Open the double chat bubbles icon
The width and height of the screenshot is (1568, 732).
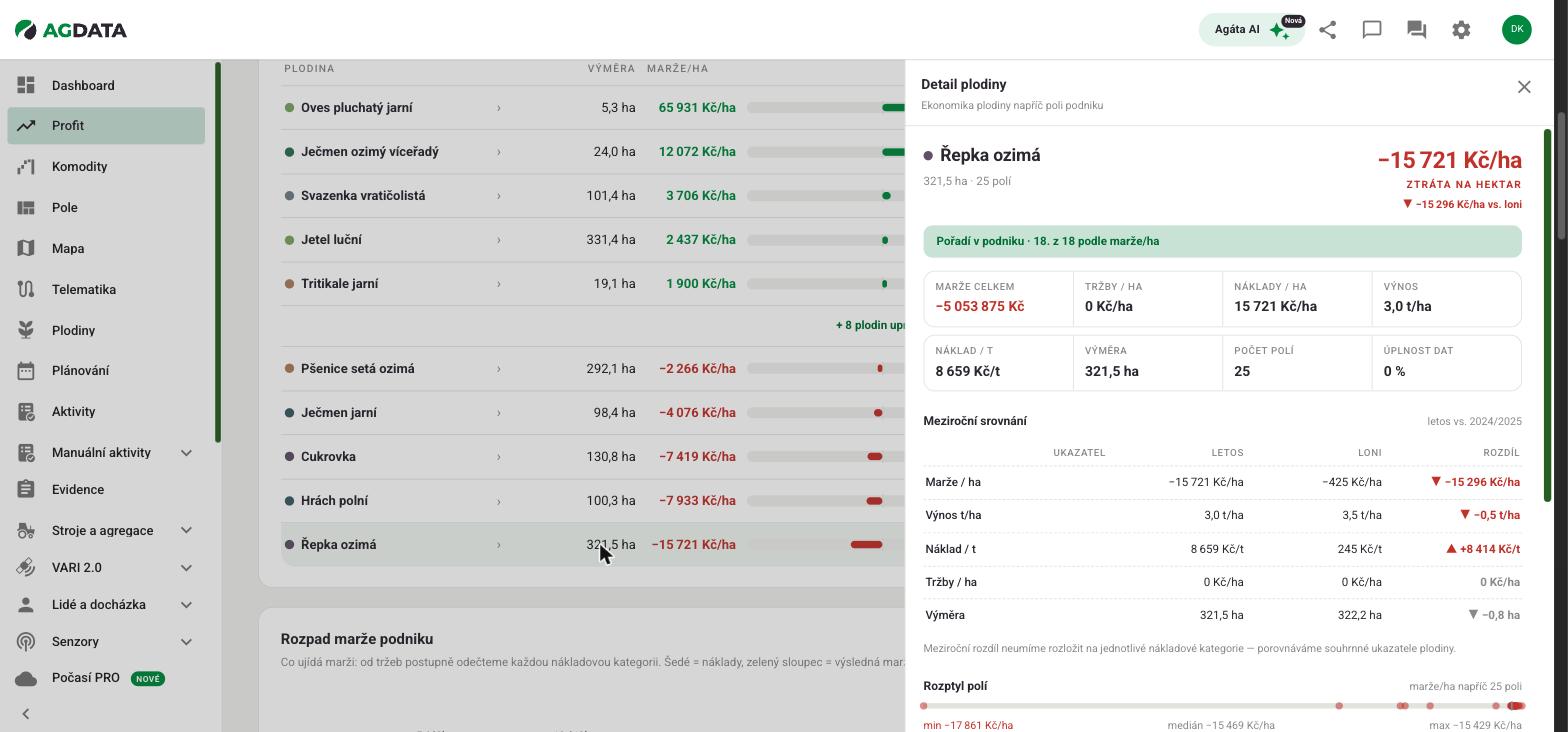(x=1416, y=30)
